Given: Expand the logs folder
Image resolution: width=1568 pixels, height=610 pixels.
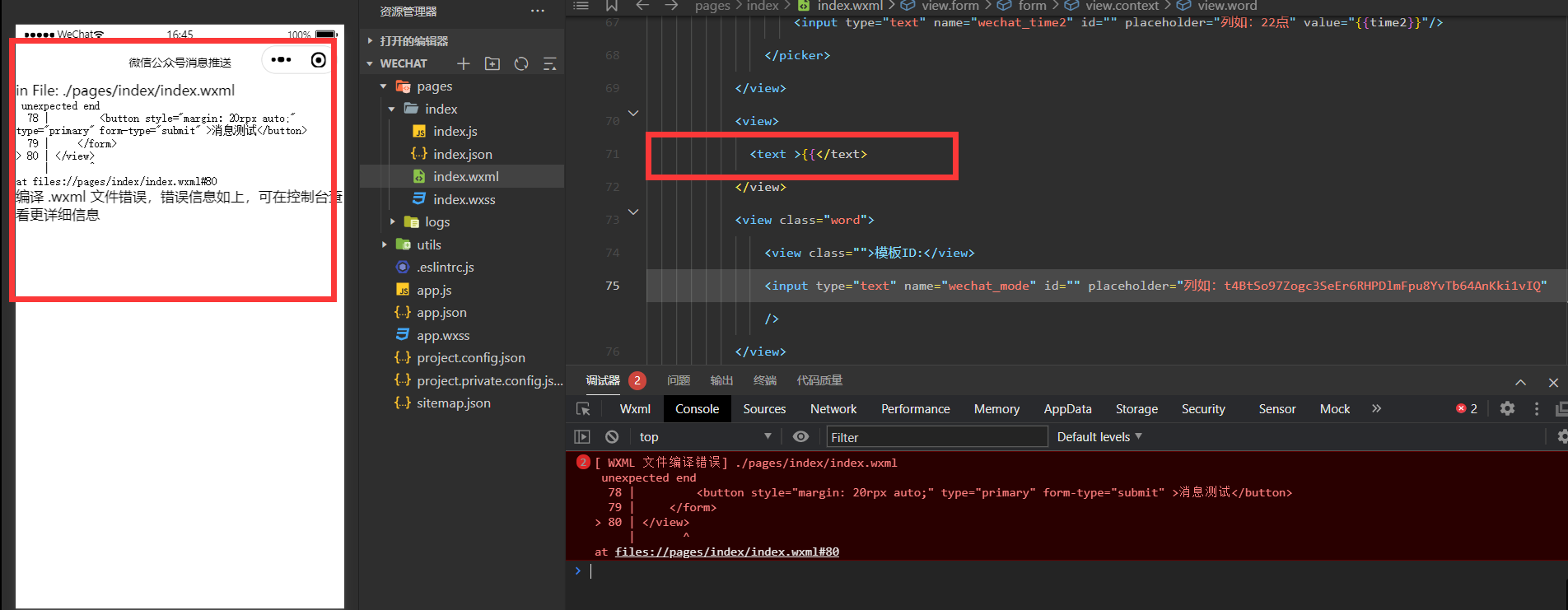Looking at the screenshot, I should click(392, 221).
